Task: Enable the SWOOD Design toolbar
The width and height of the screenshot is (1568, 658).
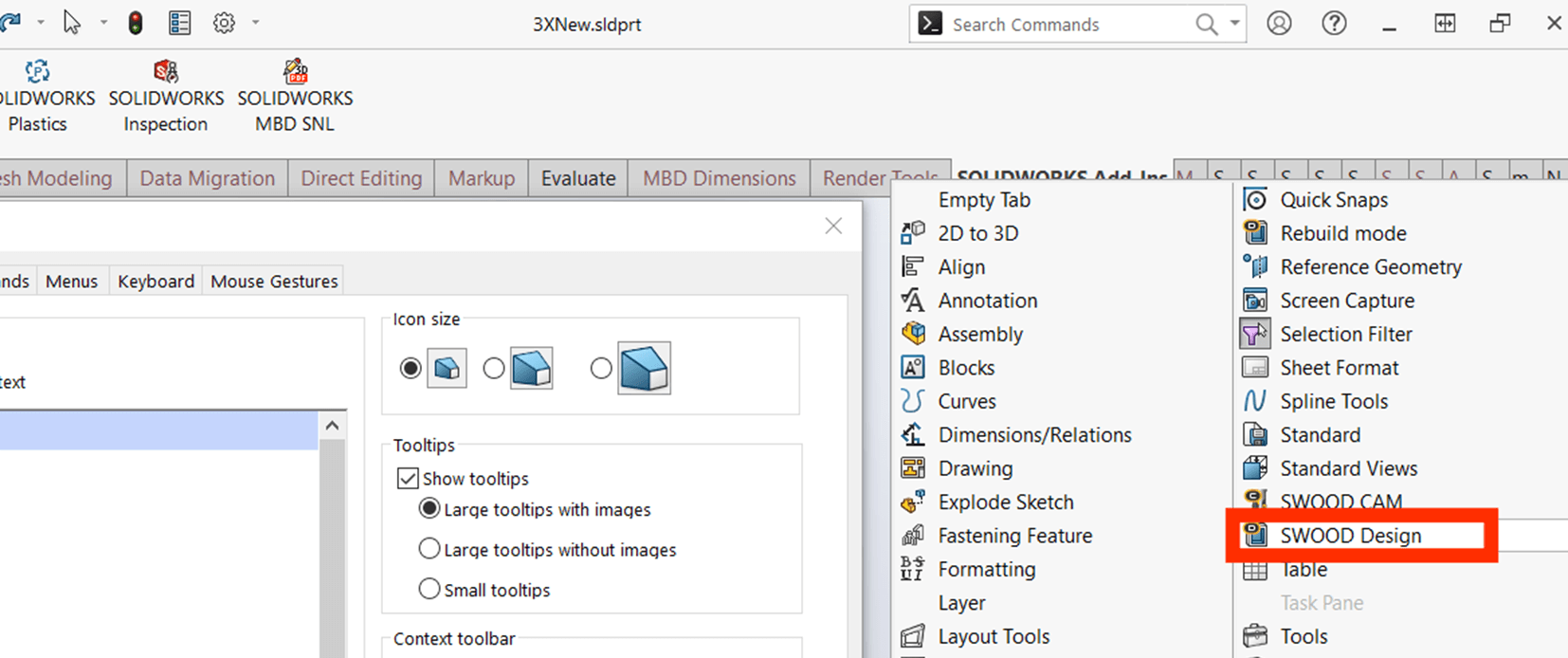Action: click(x=1350, y=536)
